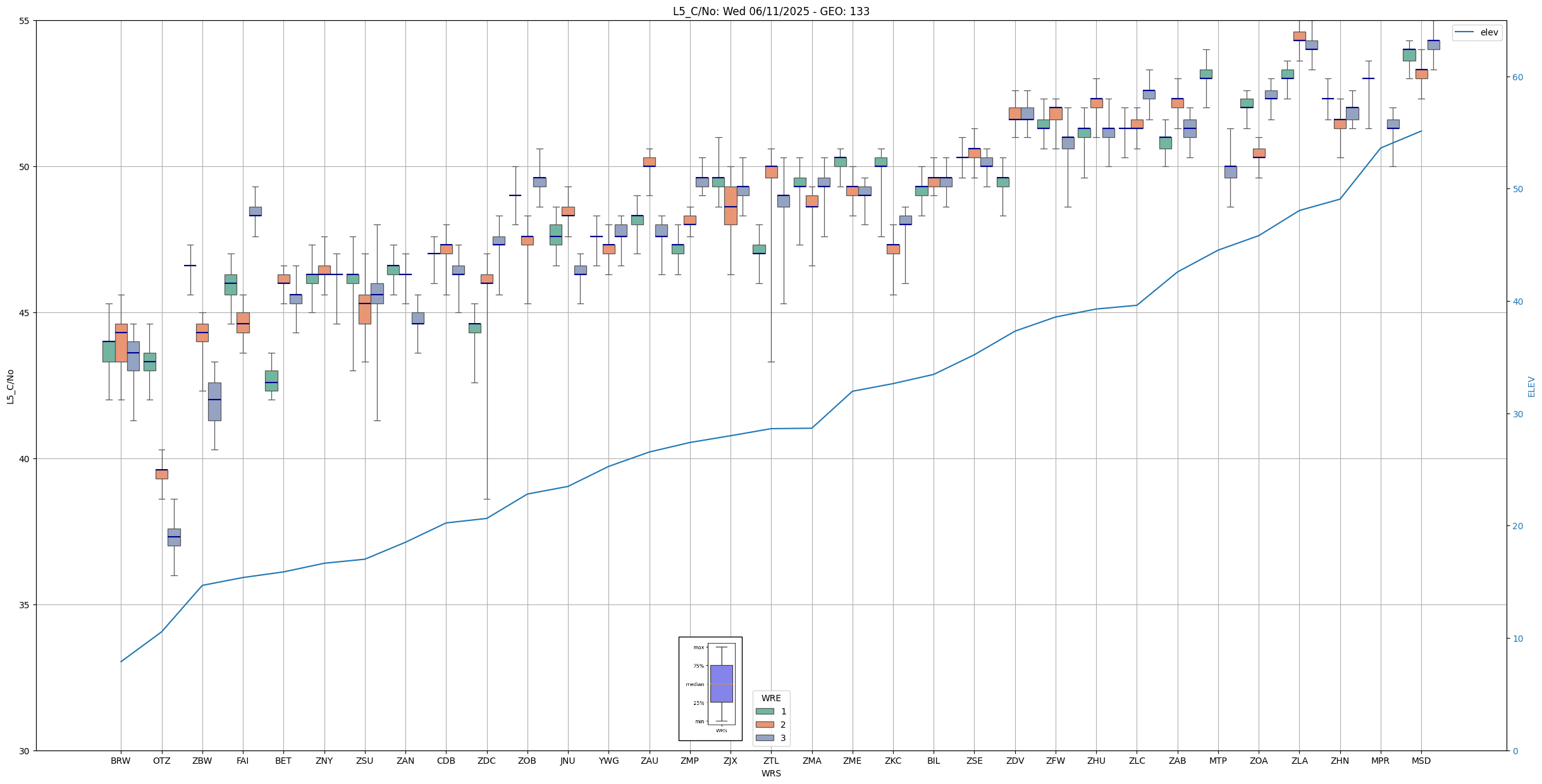
Task: Click the WRS x-axis title
Action: point(771,773)
